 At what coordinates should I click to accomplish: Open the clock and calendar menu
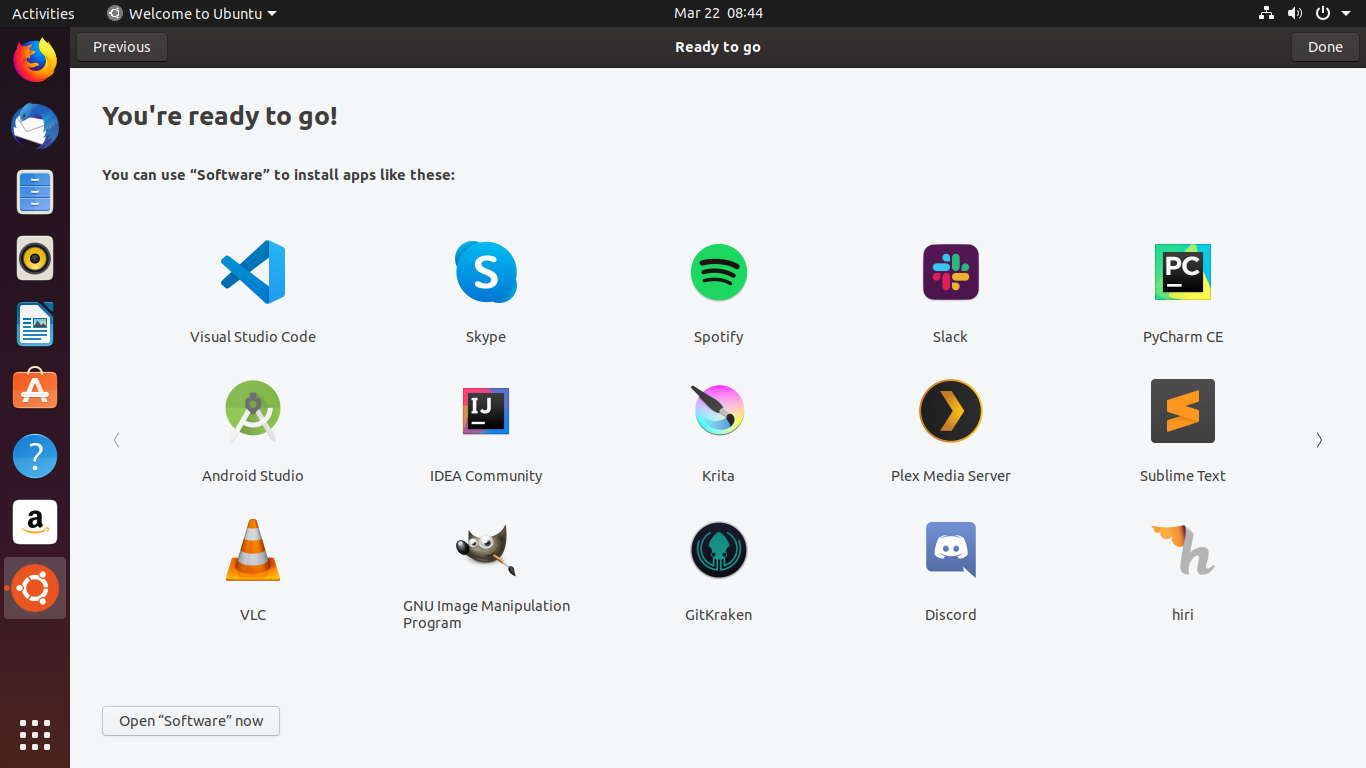[x=718, y=13]
